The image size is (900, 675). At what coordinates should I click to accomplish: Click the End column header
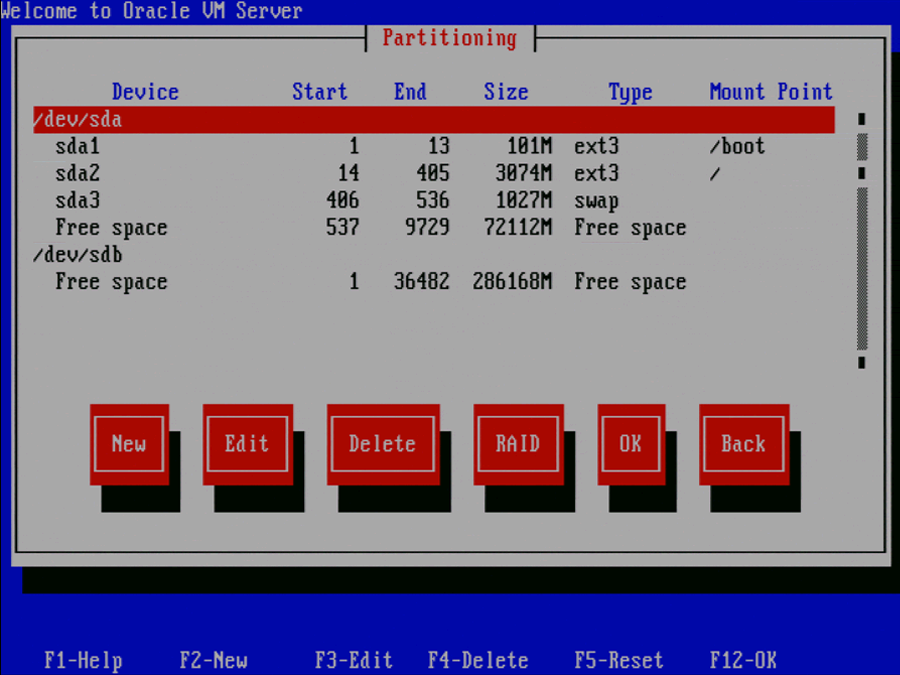[410, 92]
